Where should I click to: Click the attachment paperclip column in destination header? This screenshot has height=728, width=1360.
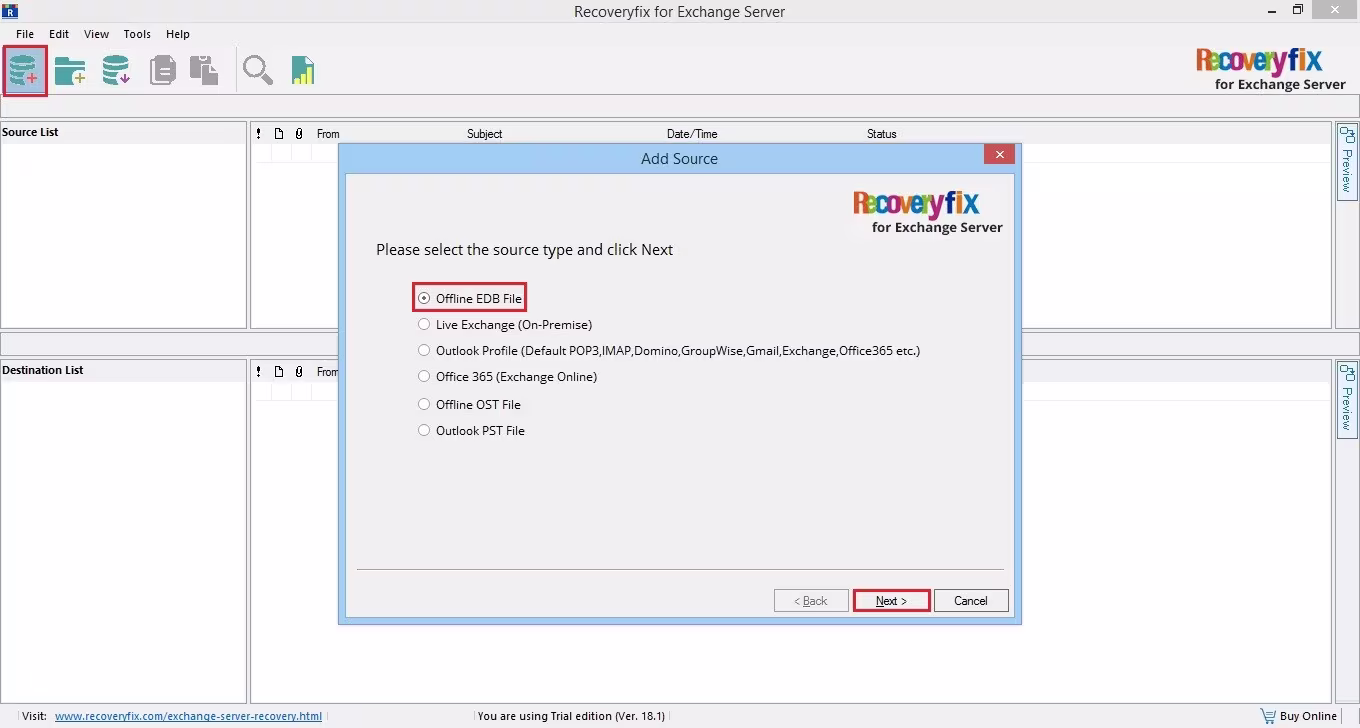click(x=299, y=372)
